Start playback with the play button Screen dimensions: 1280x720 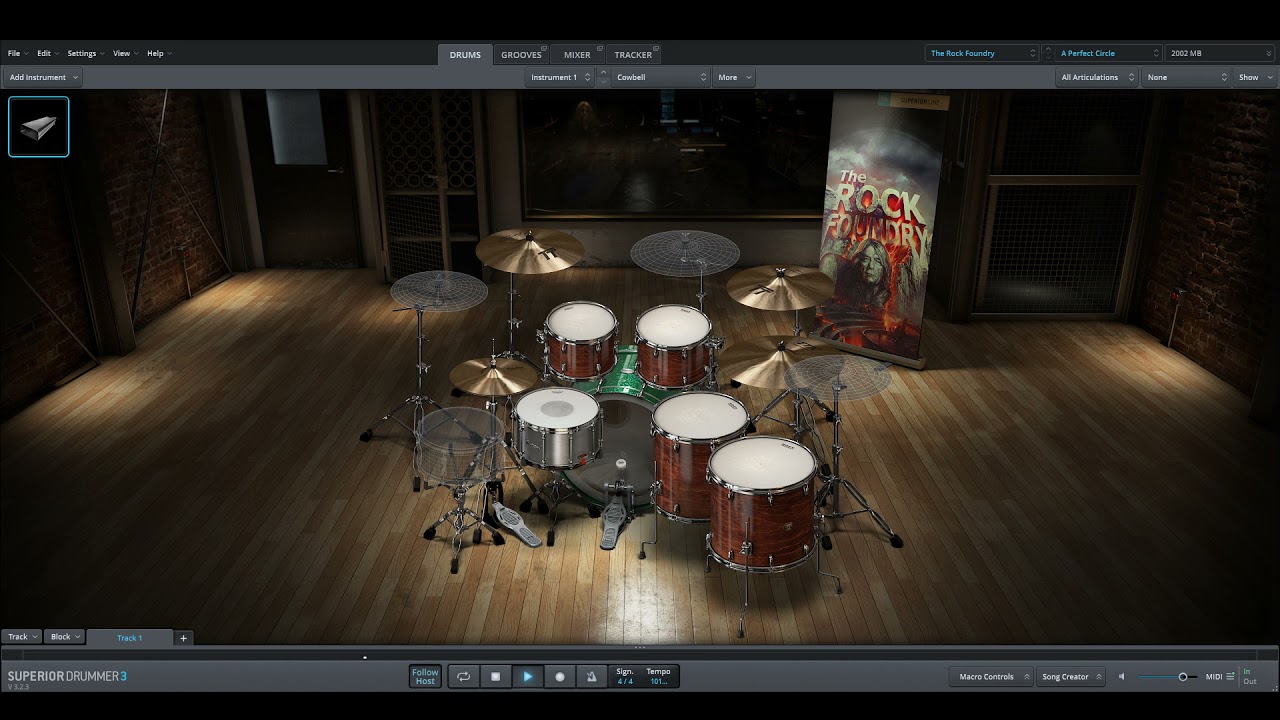528,677
